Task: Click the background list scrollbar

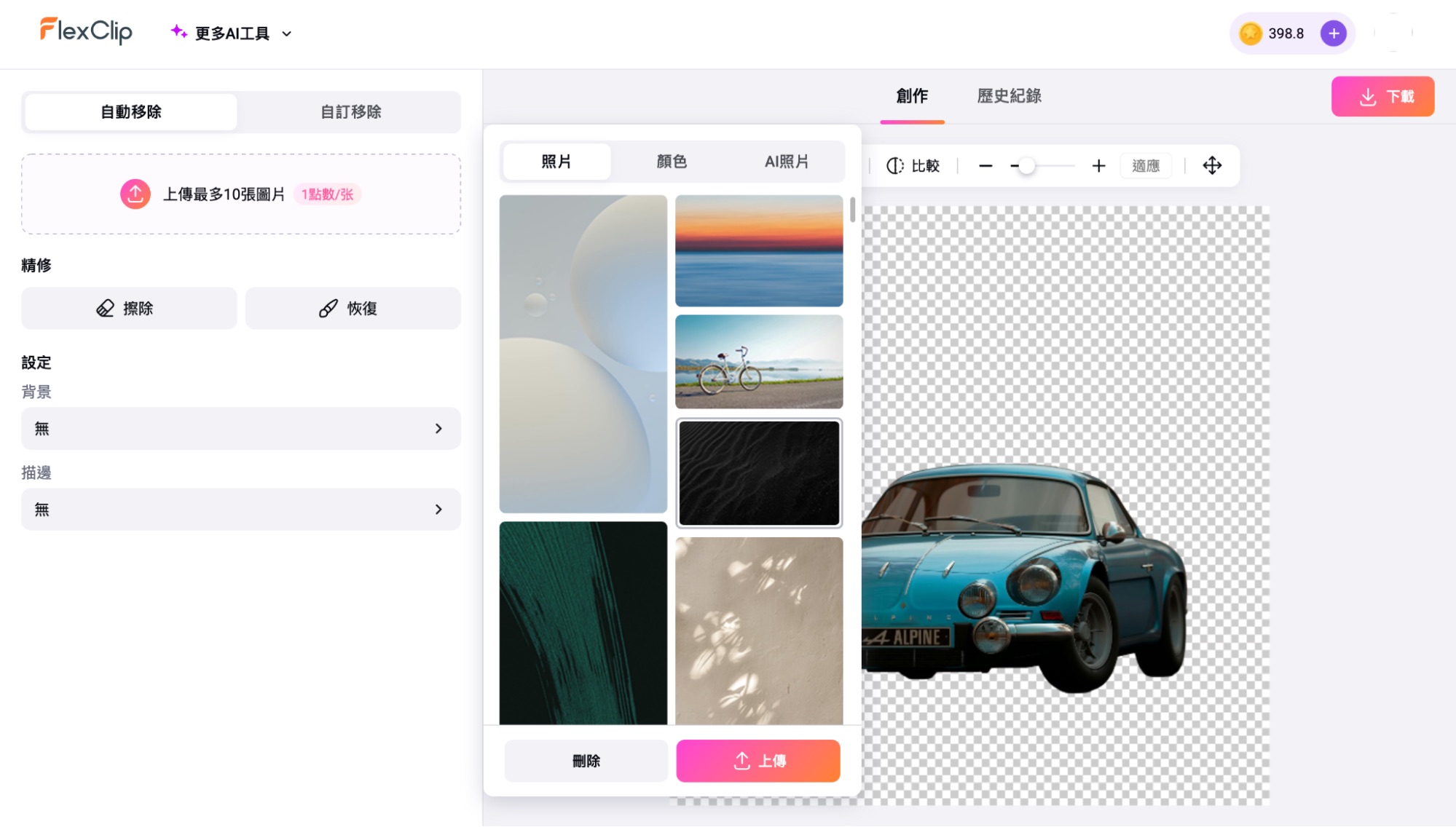Action: (x=852, y=210)
